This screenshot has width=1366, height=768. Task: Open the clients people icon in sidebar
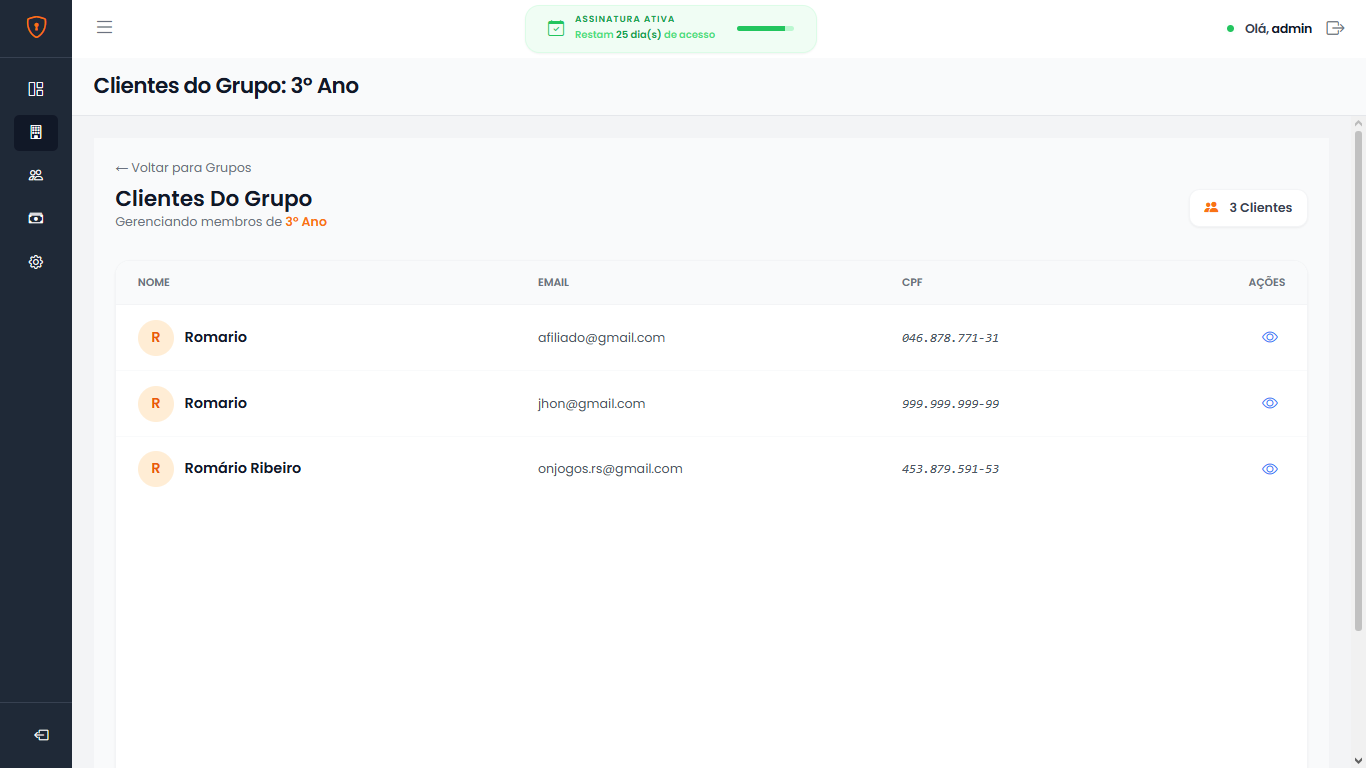point(36,175)
